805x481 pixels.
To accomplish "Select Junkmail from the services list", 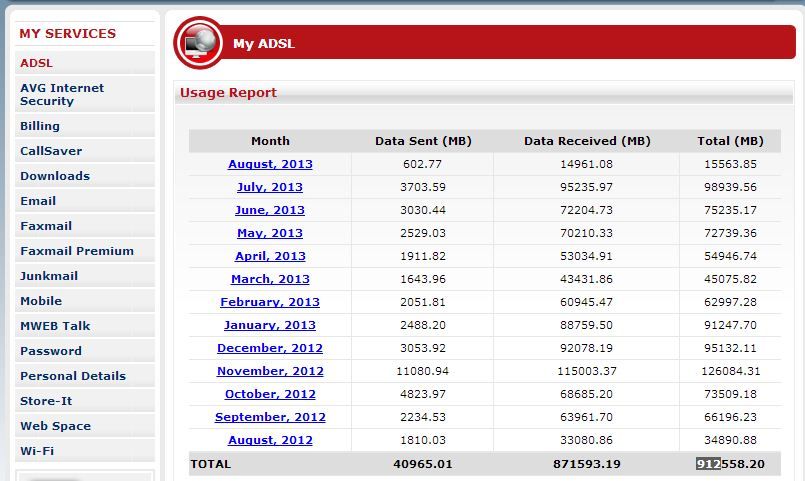I will [x=49, y=276].
